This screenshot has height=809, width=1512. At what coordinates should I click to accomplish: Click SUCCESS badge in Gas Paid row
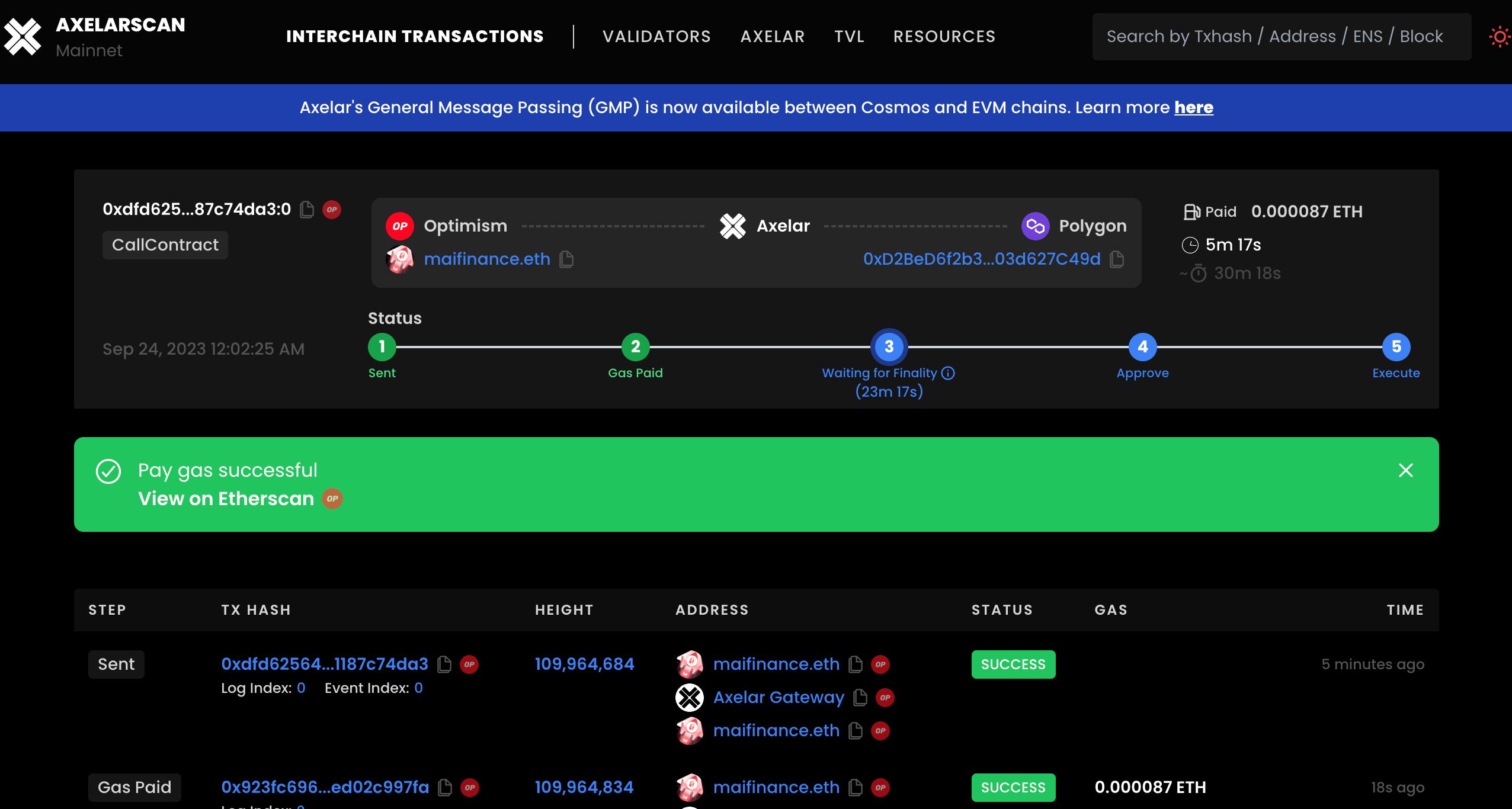[1013, 788]
